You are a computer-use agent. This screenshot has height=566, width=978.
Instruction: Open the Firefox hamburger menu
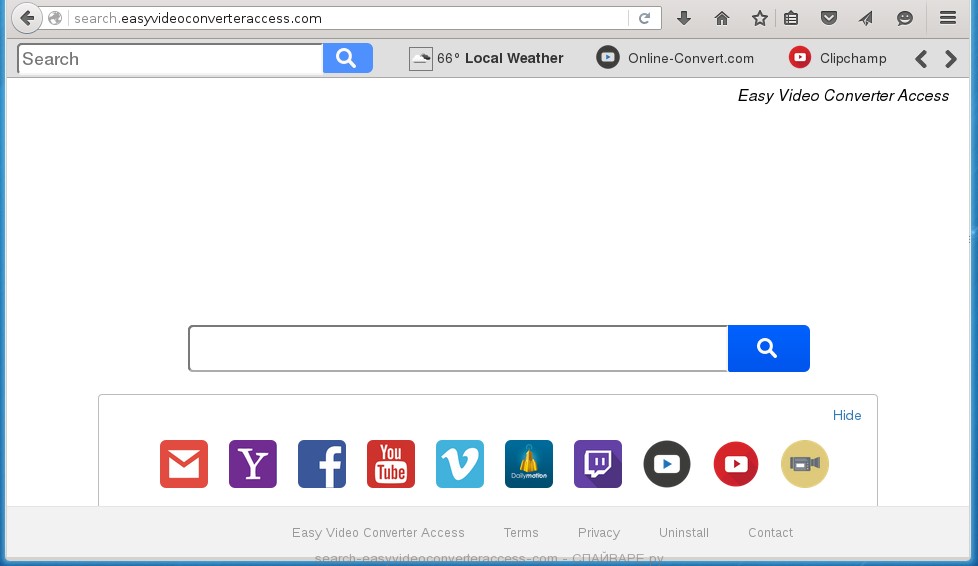click(x=948, y=18)
